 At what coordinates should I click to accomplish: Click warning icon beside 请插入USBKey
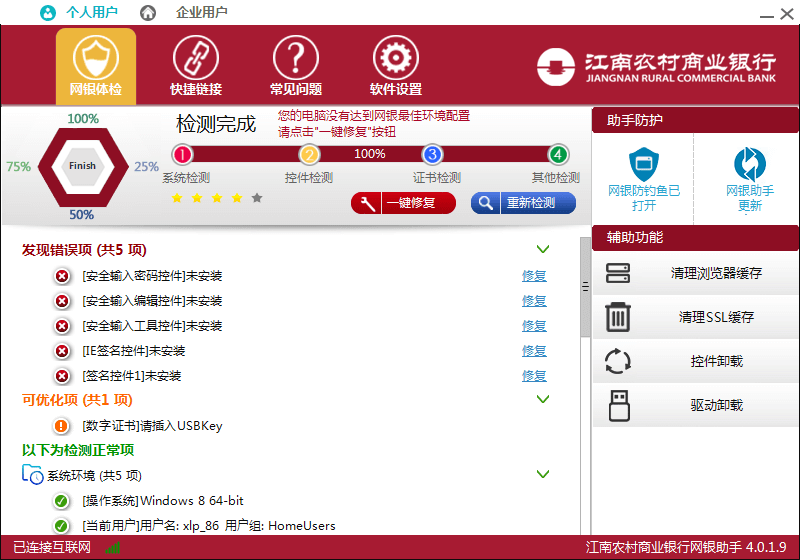[61, 426]
